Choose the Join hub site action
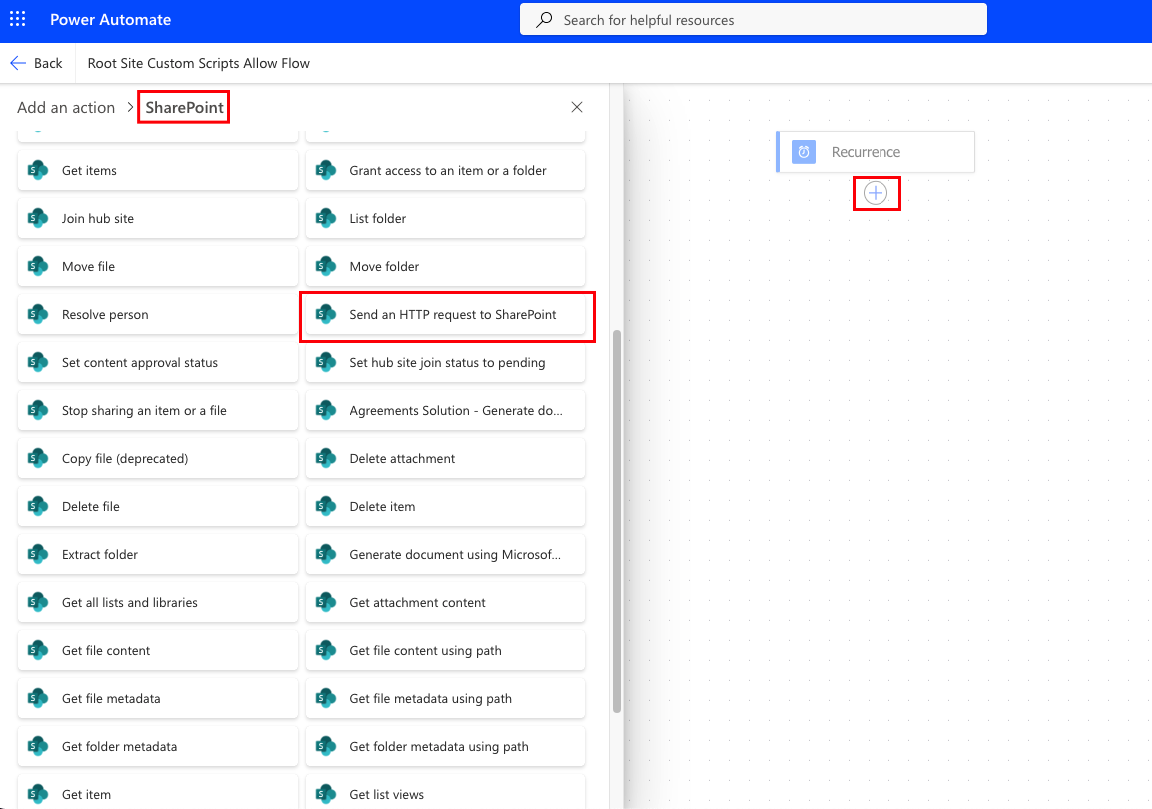Screen dimensions: 1152x809 point(98,218)
